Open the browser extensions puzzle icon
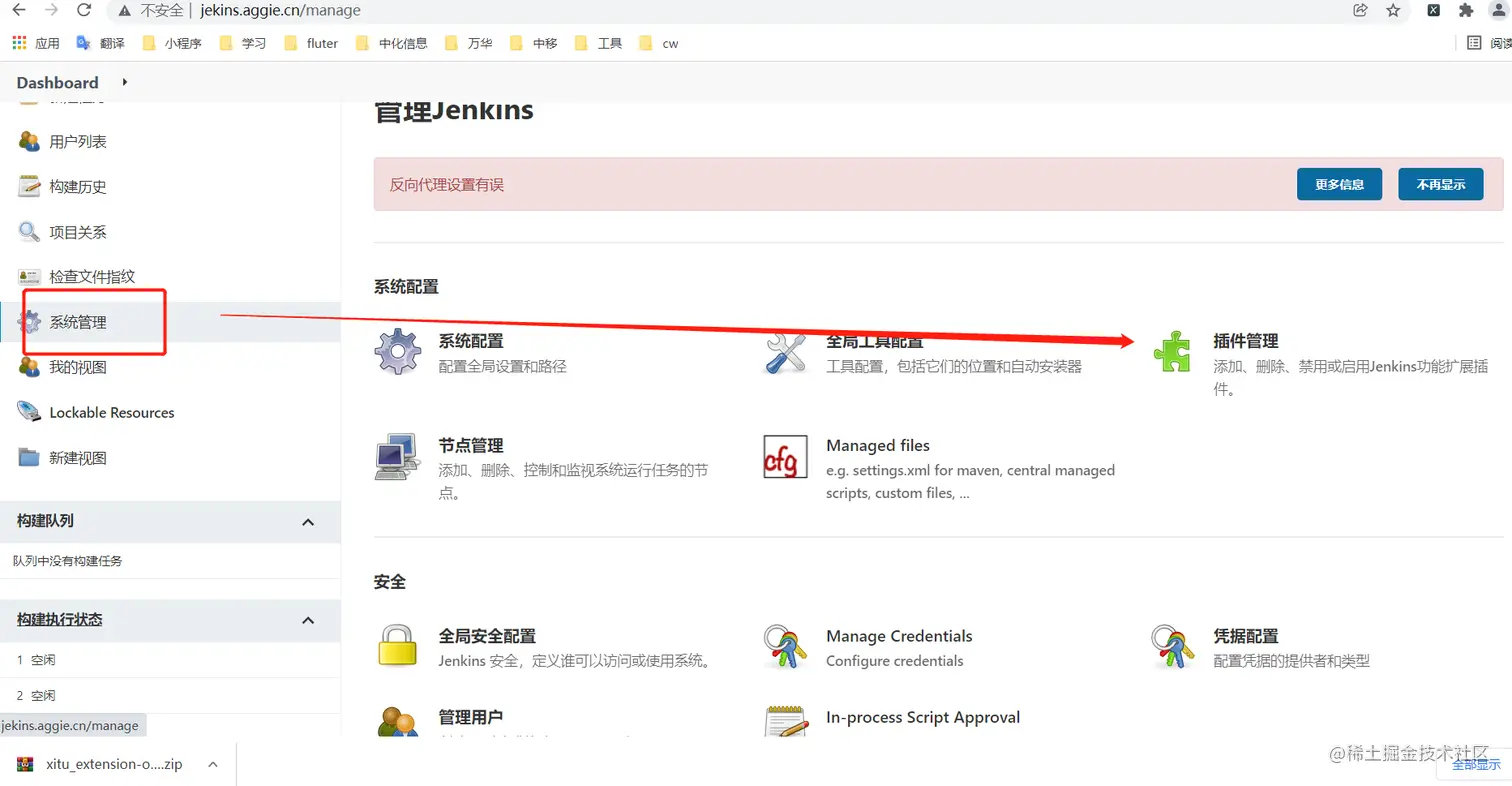 1466,10
